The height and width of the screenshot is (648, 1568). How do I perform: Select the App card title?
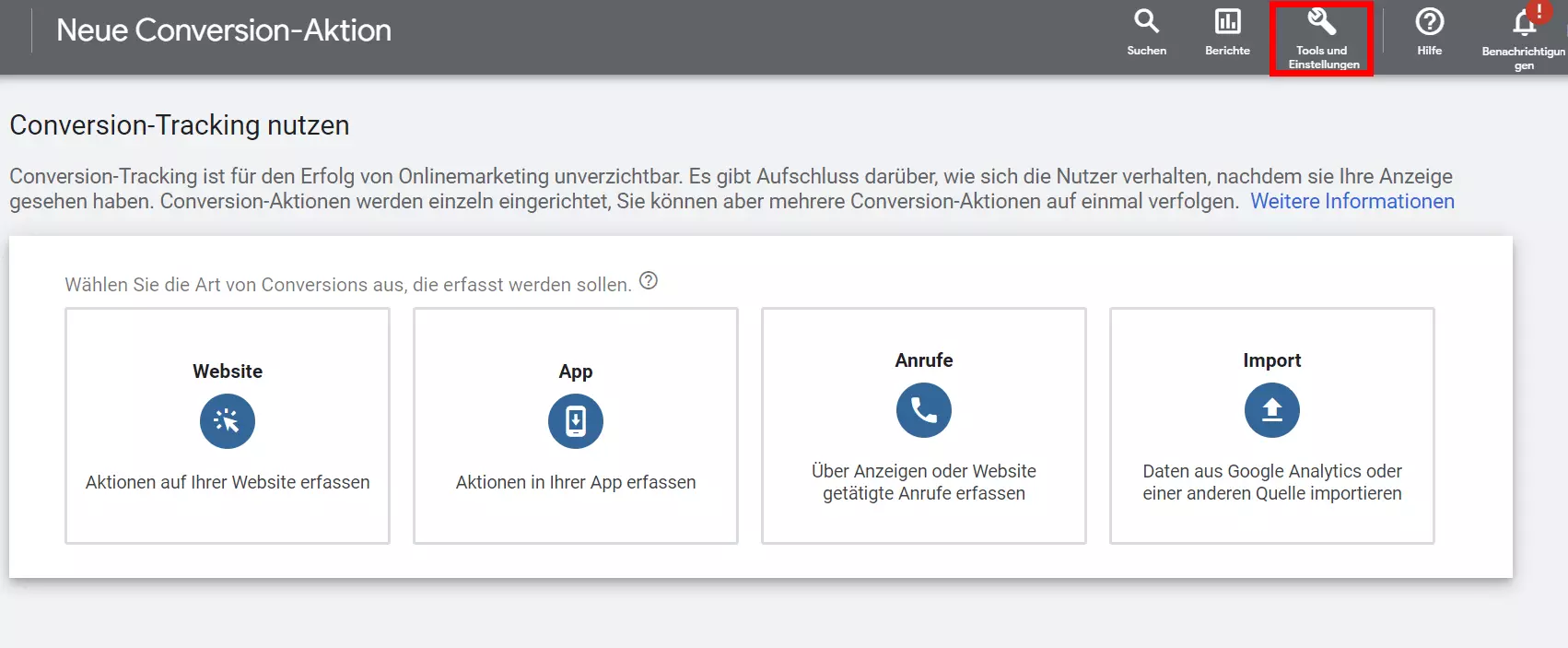[576, 371]
